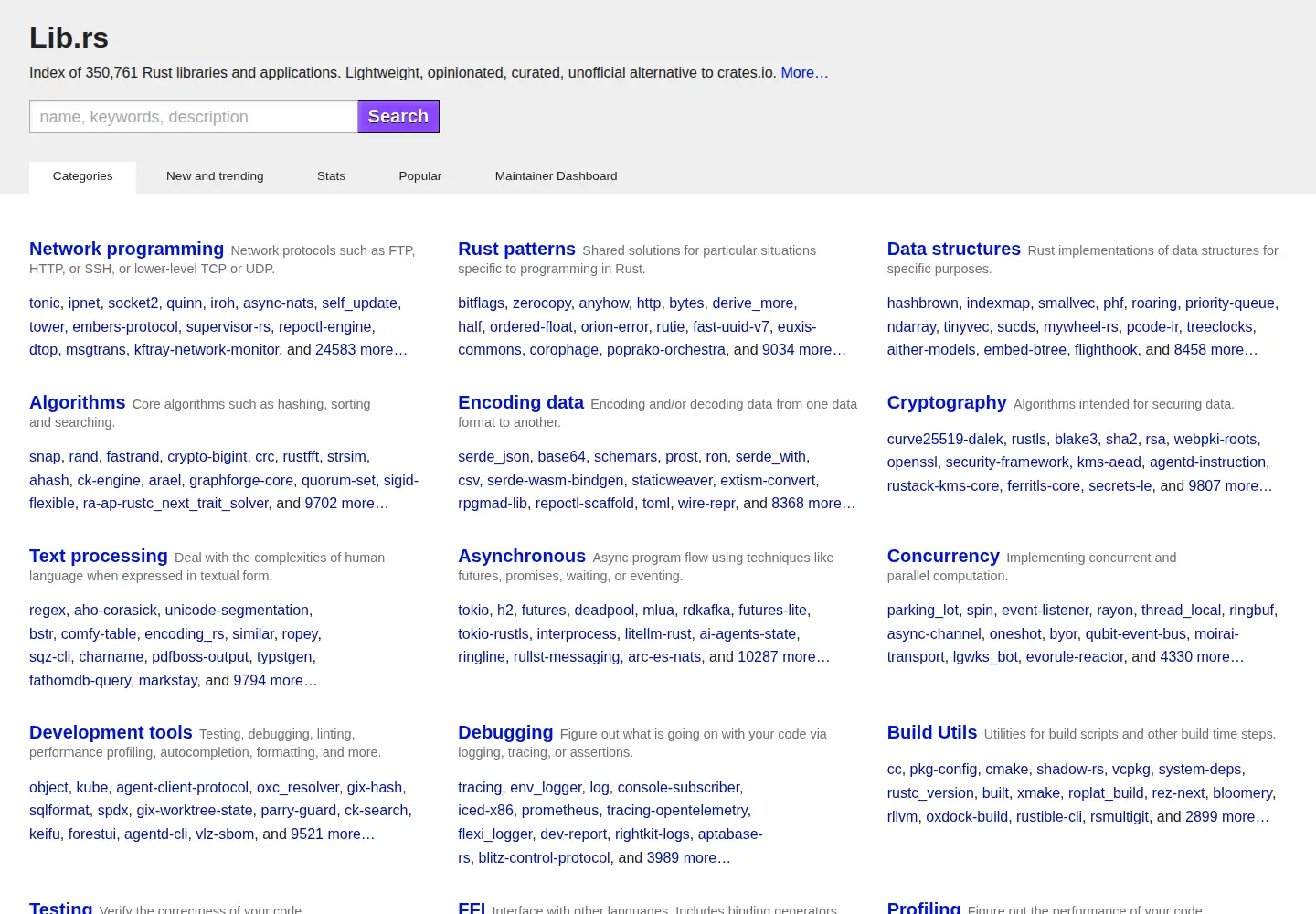Screen dimensions: 1316x914
Task: Open the Rust patterns category heading
Action: [516, 249]
